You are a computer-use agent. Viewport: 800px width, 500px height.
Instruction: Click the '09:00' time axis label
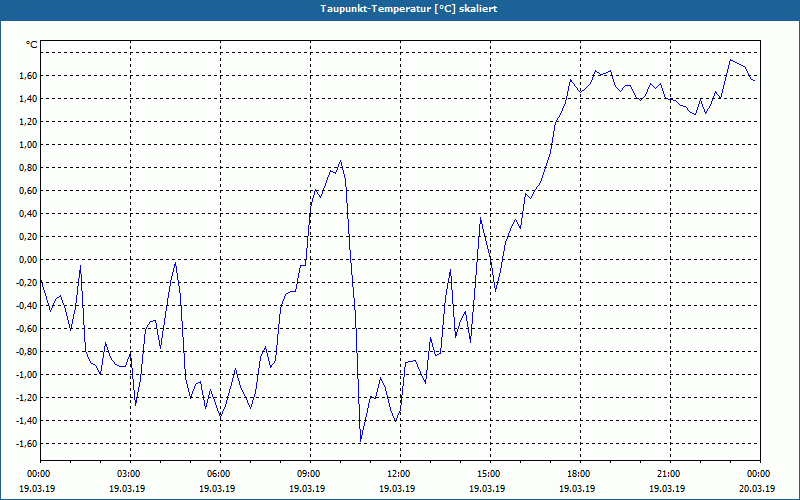(x=310, y=474)
